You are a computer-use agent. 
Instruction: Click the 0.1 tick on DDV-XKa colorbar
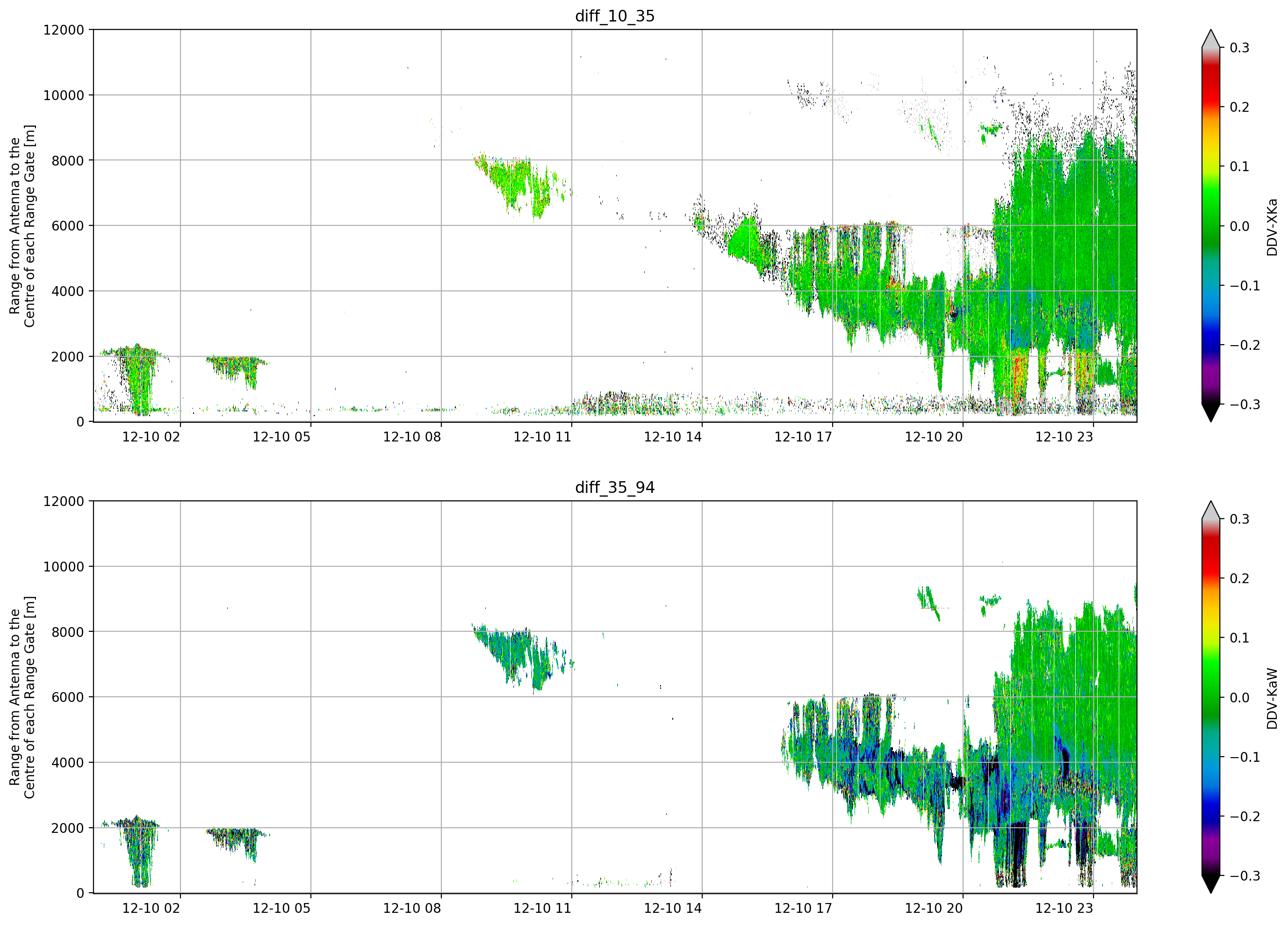[1240, 166]
